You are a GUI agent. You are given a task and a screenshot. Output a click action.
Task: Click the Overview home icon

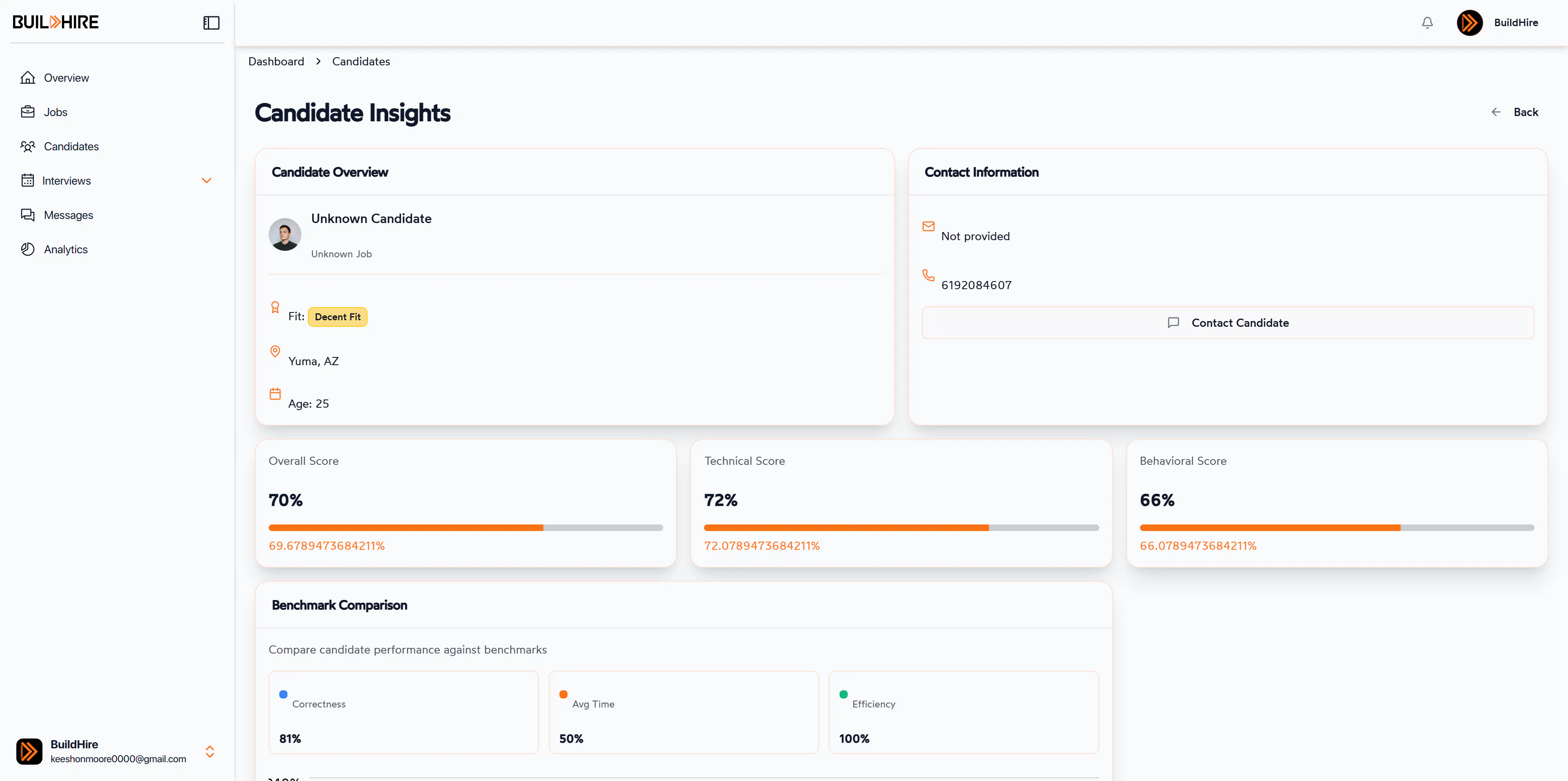click(27, 77)
